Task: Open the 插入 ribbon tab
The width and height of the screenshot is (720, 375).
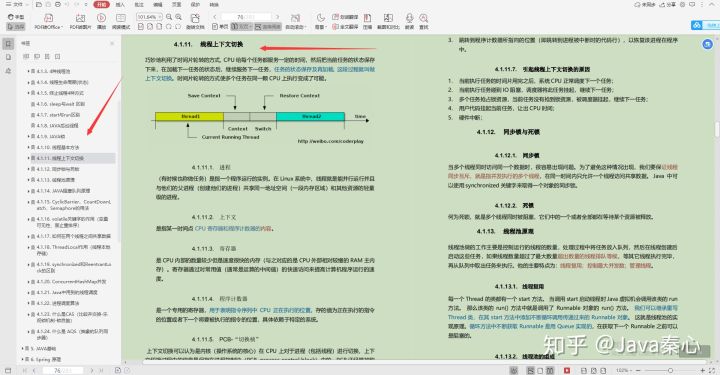Action: tap(120, 5)
